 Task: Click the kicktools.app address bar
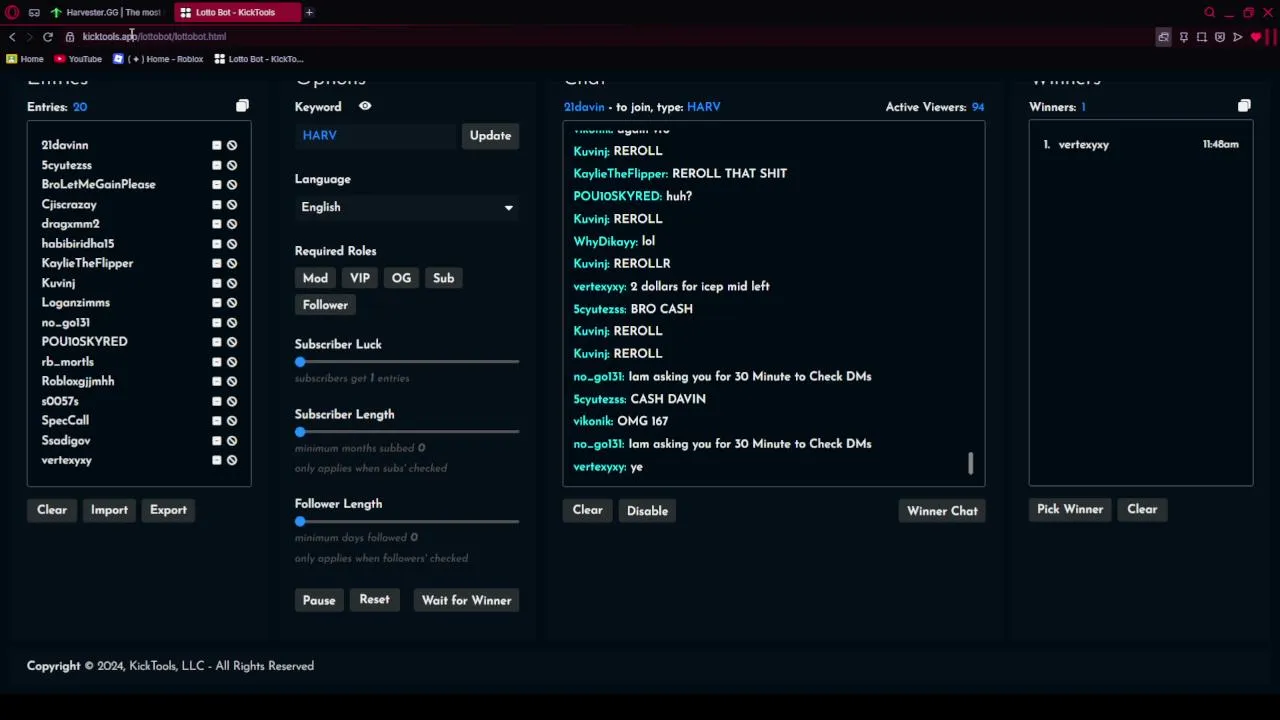(154, 37)
